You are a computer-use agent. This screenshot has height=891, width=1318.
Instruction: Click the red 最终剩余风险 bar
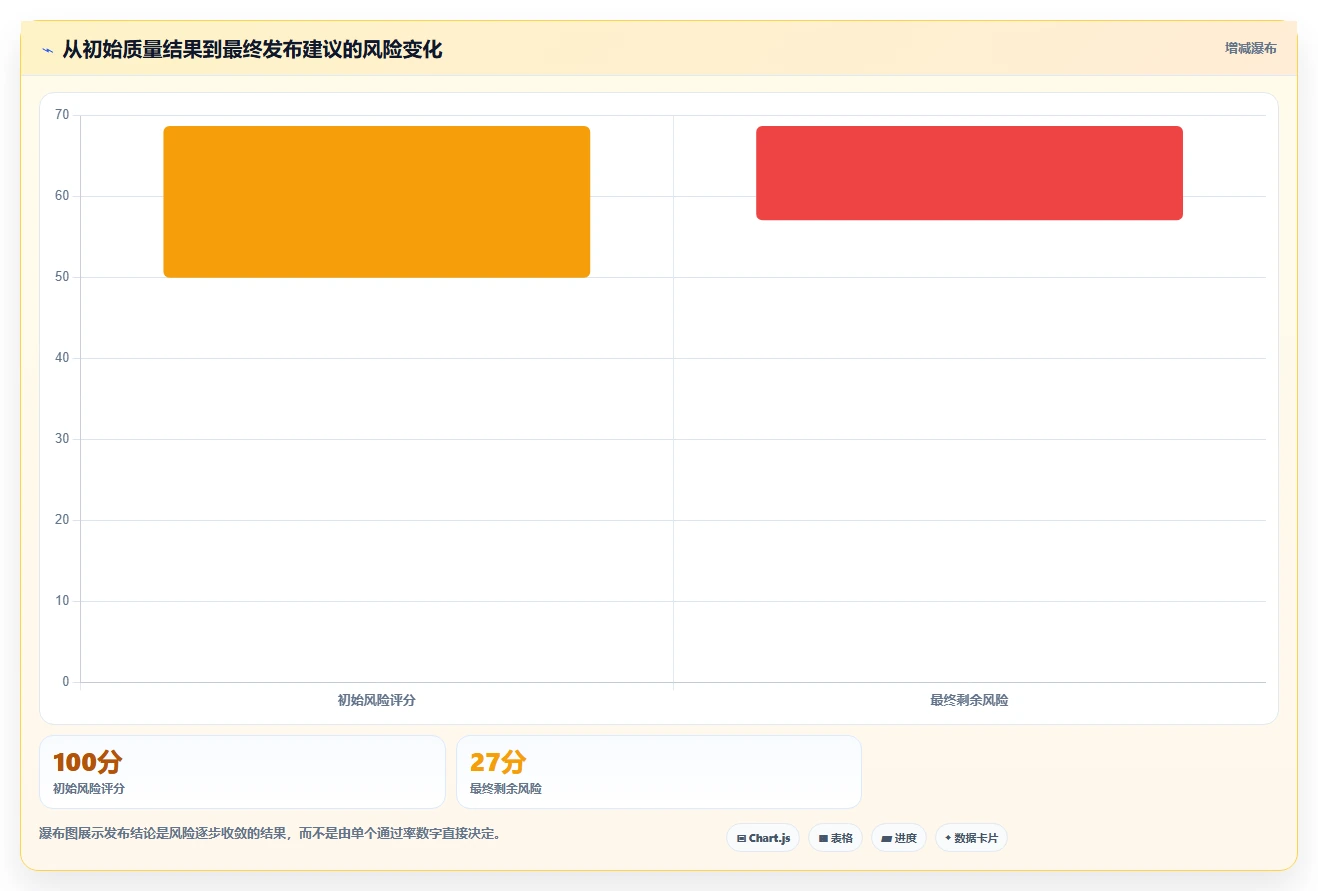(x=969, y=173)
